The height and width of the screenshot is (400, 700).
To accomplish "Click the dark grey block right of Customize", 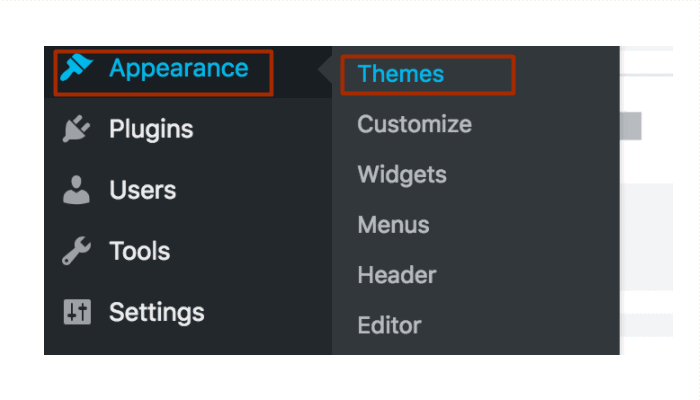I will click(630, 126).
